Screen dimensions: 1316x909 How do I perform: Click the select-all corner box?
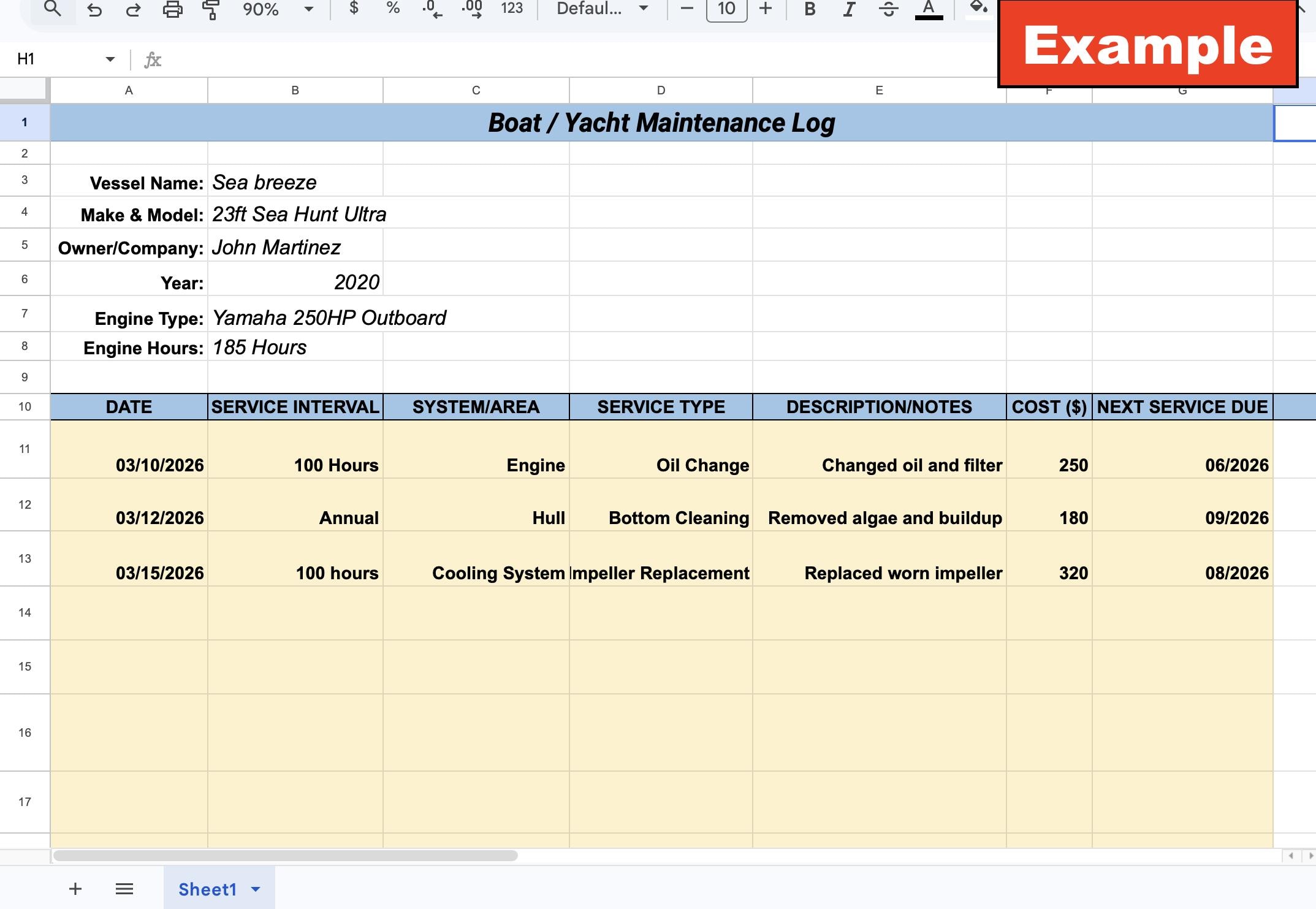24,89
